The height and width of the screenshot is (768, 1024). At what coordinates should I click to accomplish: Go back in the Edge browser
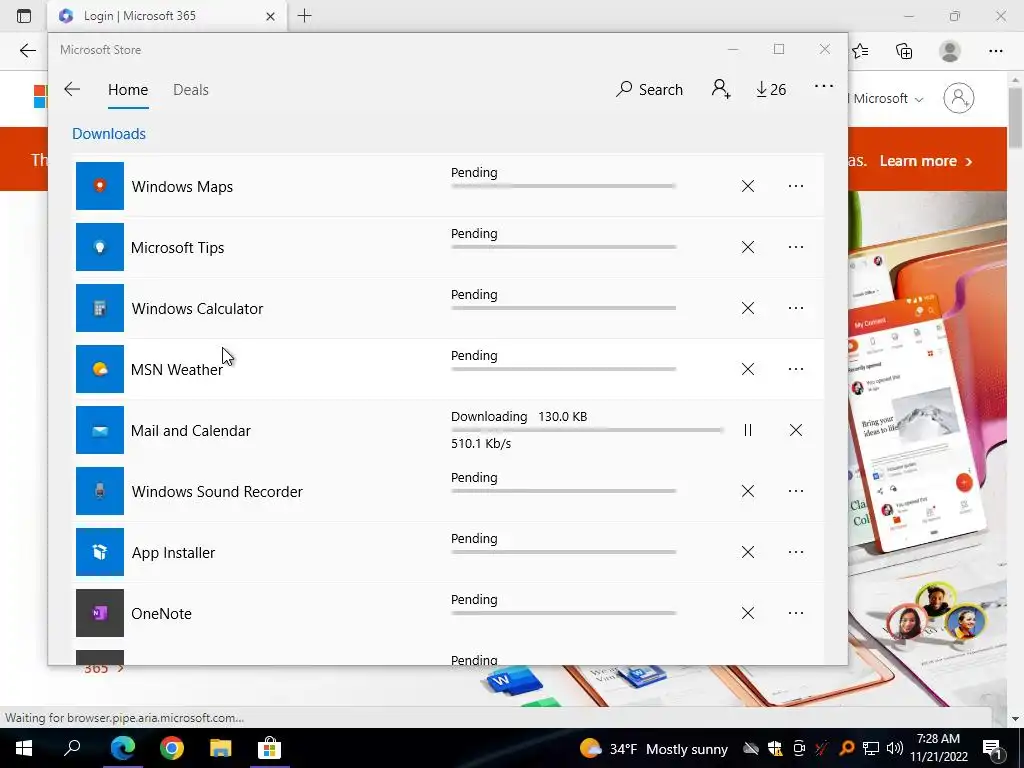(27, 51)
